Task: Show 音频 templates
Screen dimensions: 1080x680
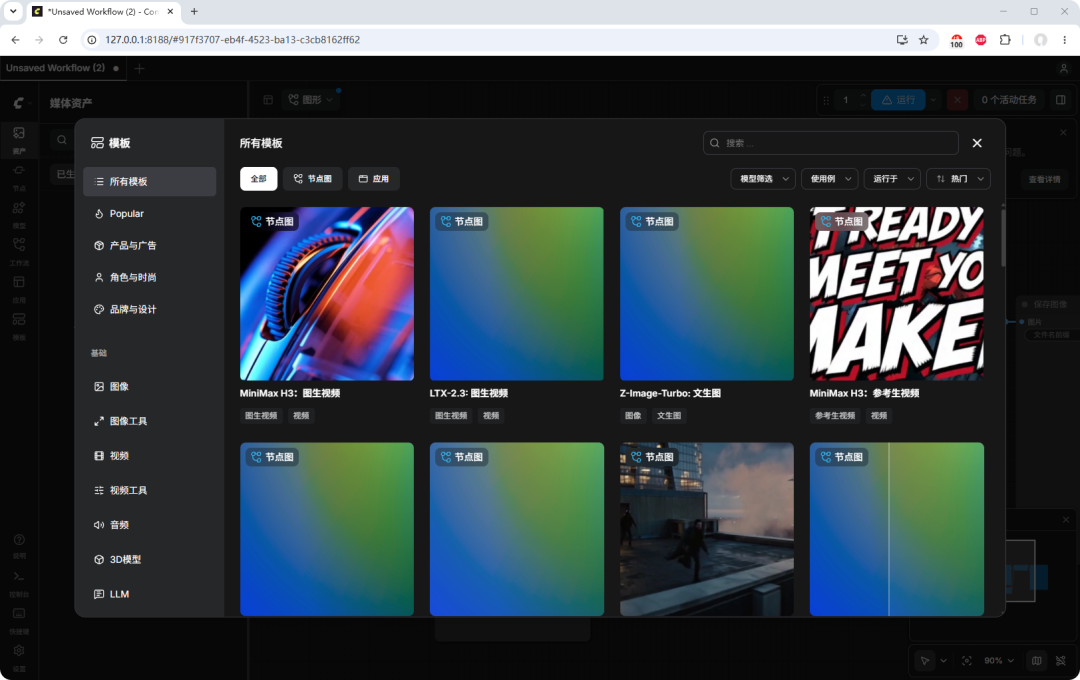Action: pyautogui.click(x=149, y=525)
